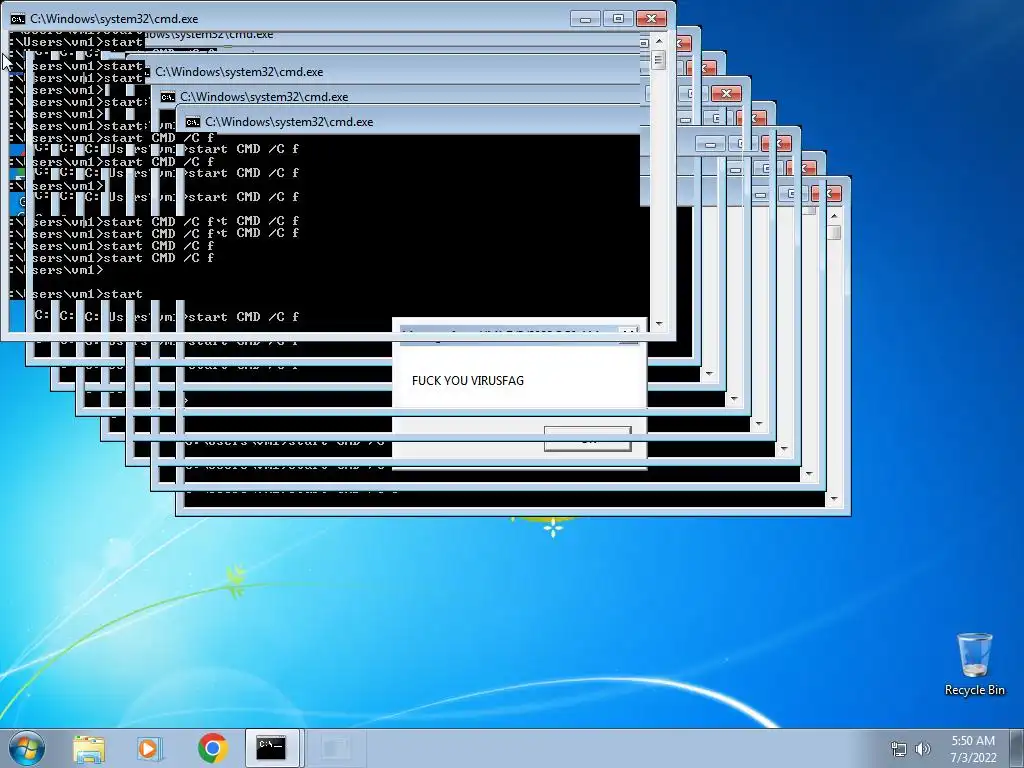Maximize the frontmost cmd.exe window

click(x=618, y=19)
